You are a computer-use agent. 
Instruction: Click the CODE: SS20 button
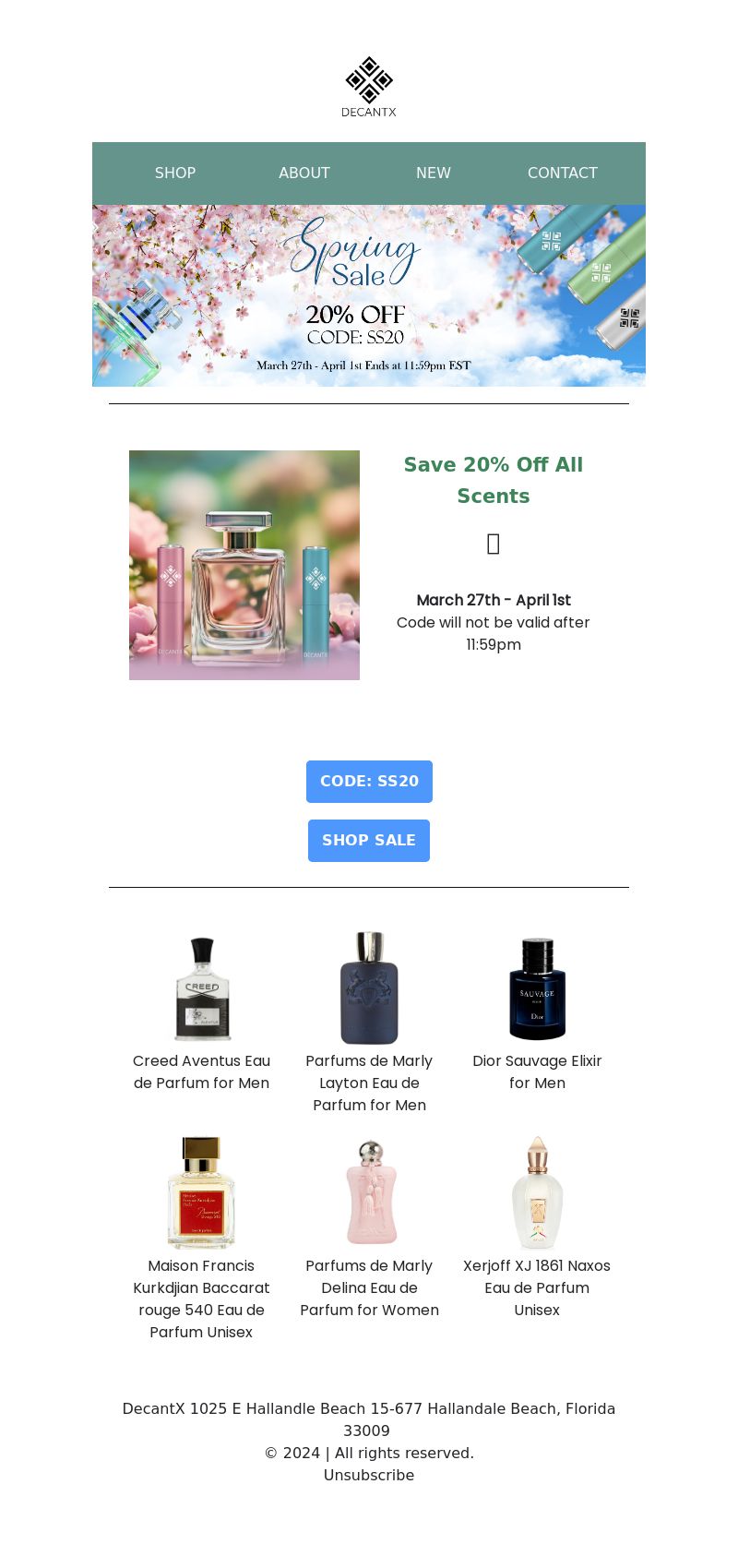pos(369,782)
